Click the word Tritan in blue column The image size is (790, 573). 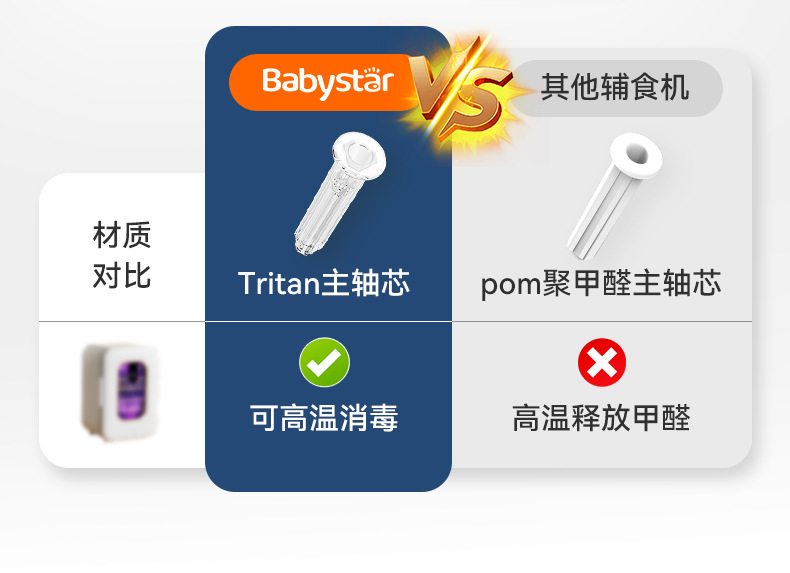279,283
